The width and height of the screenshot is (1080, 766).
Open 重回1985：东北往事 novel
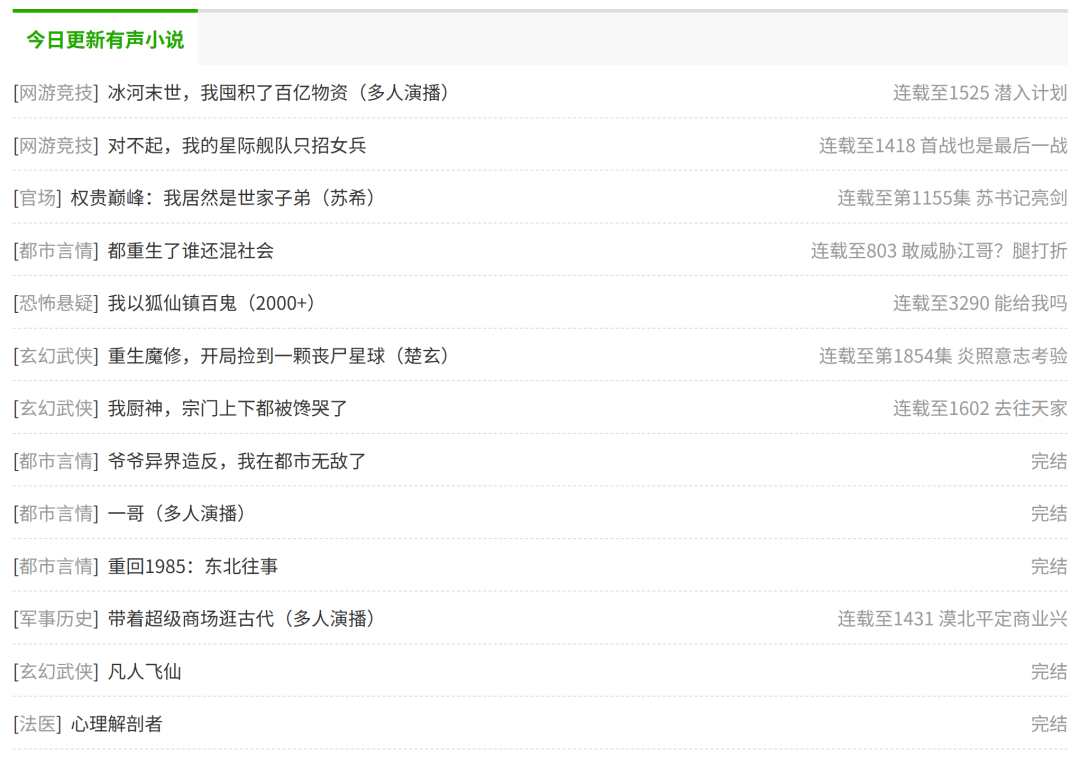[193, 567]
